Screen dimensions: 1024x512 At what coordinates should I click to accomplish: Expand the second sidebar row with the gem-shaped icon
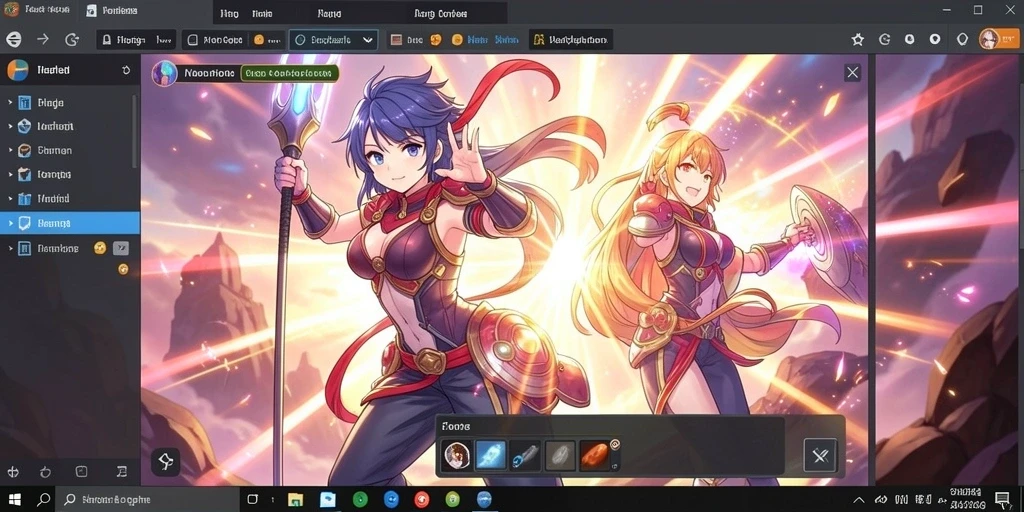(x=10, y=126)
